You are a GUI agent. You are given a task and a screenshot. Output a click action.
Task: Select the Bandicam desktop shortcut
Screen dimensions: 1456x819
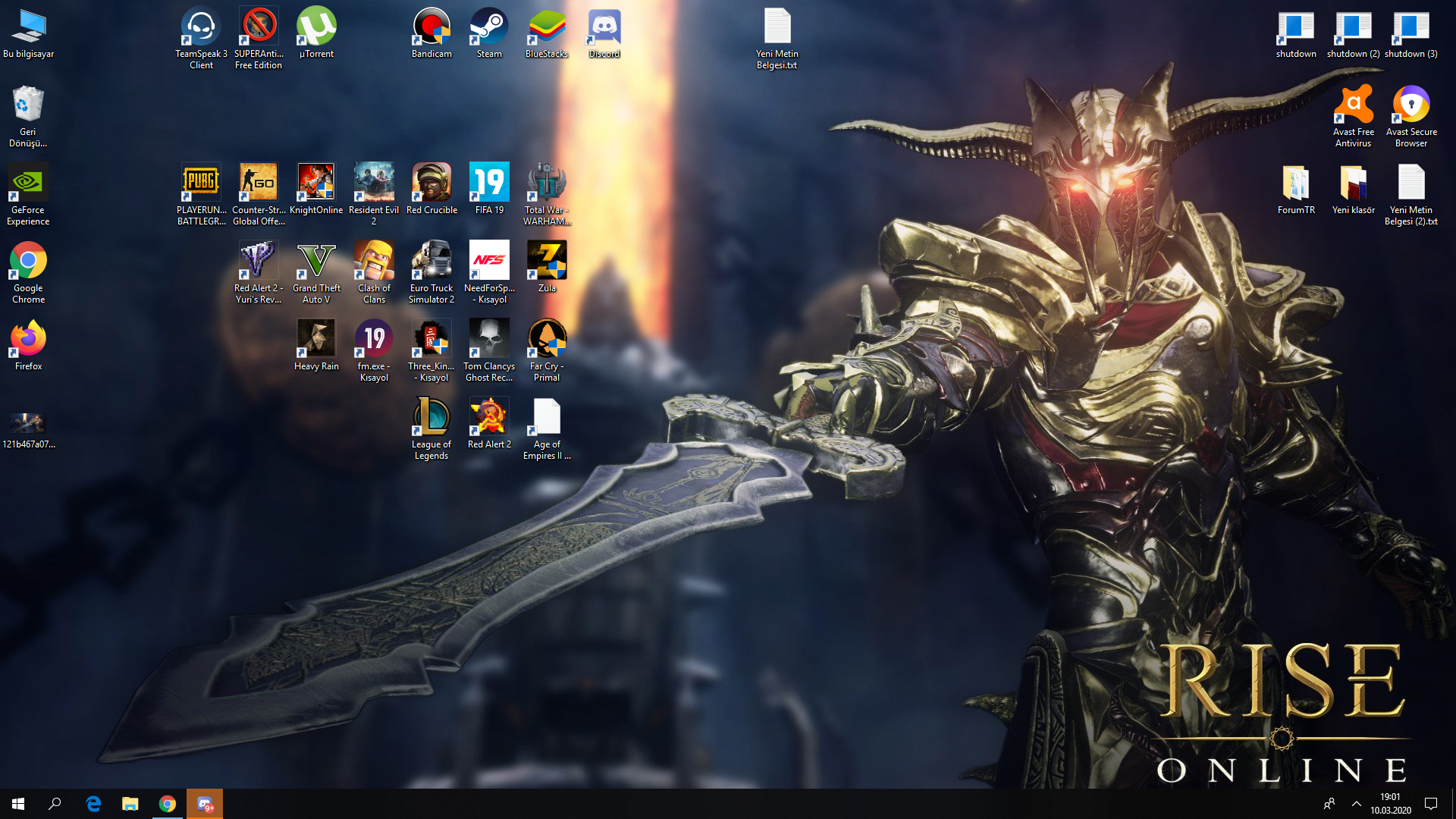(432, 33)
